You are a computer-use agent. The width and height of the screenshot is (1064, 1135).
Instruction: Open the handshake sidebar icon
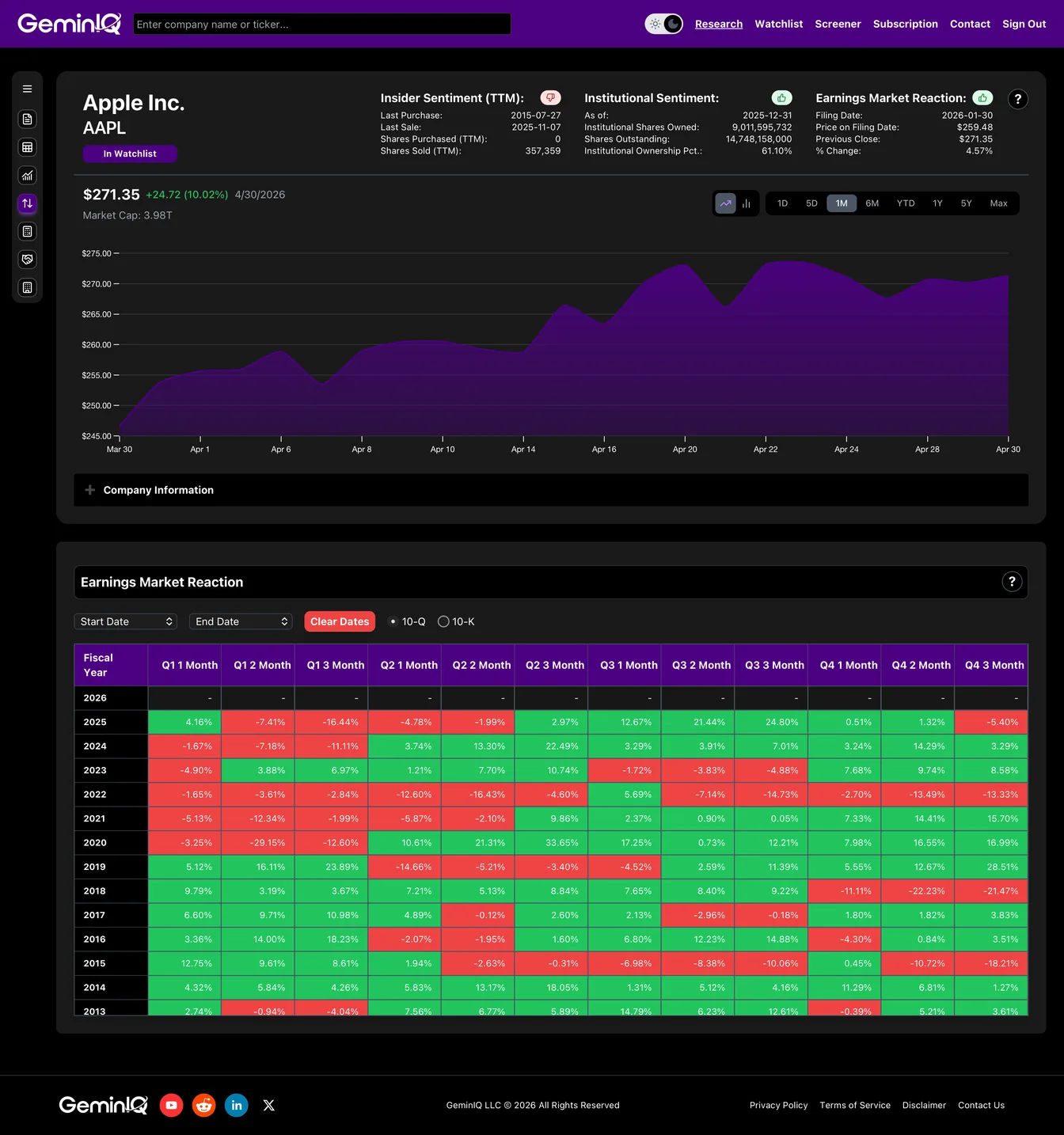click(27, 260)
